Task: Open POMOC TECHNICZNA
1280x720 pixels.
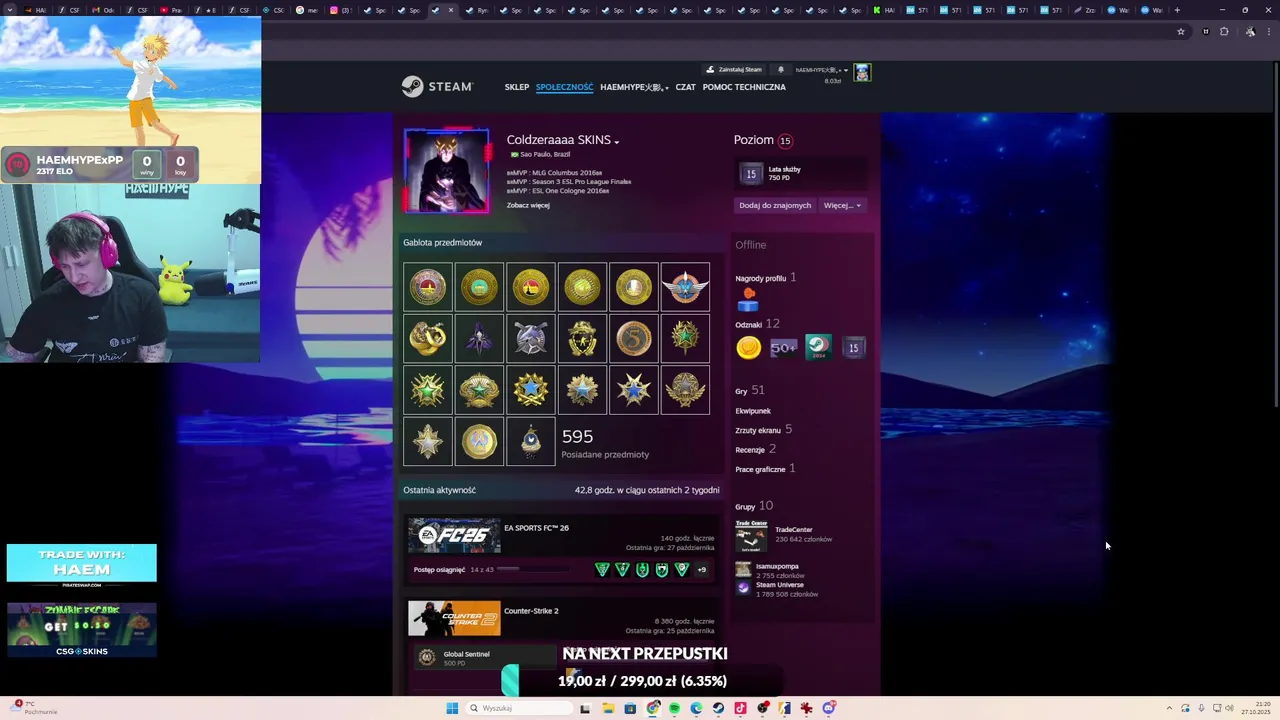Action: click(744, 87)
